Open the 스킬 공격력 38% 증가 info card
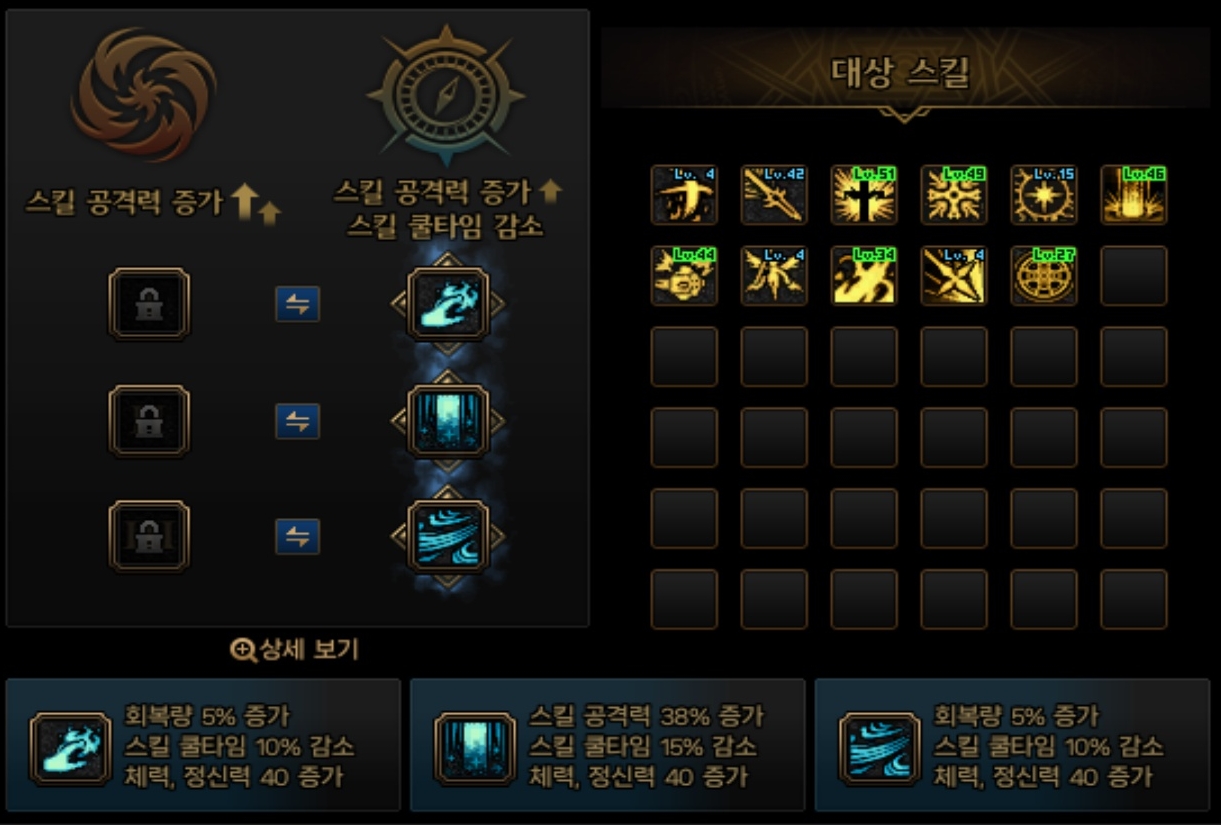 click(x=607, y=745)
